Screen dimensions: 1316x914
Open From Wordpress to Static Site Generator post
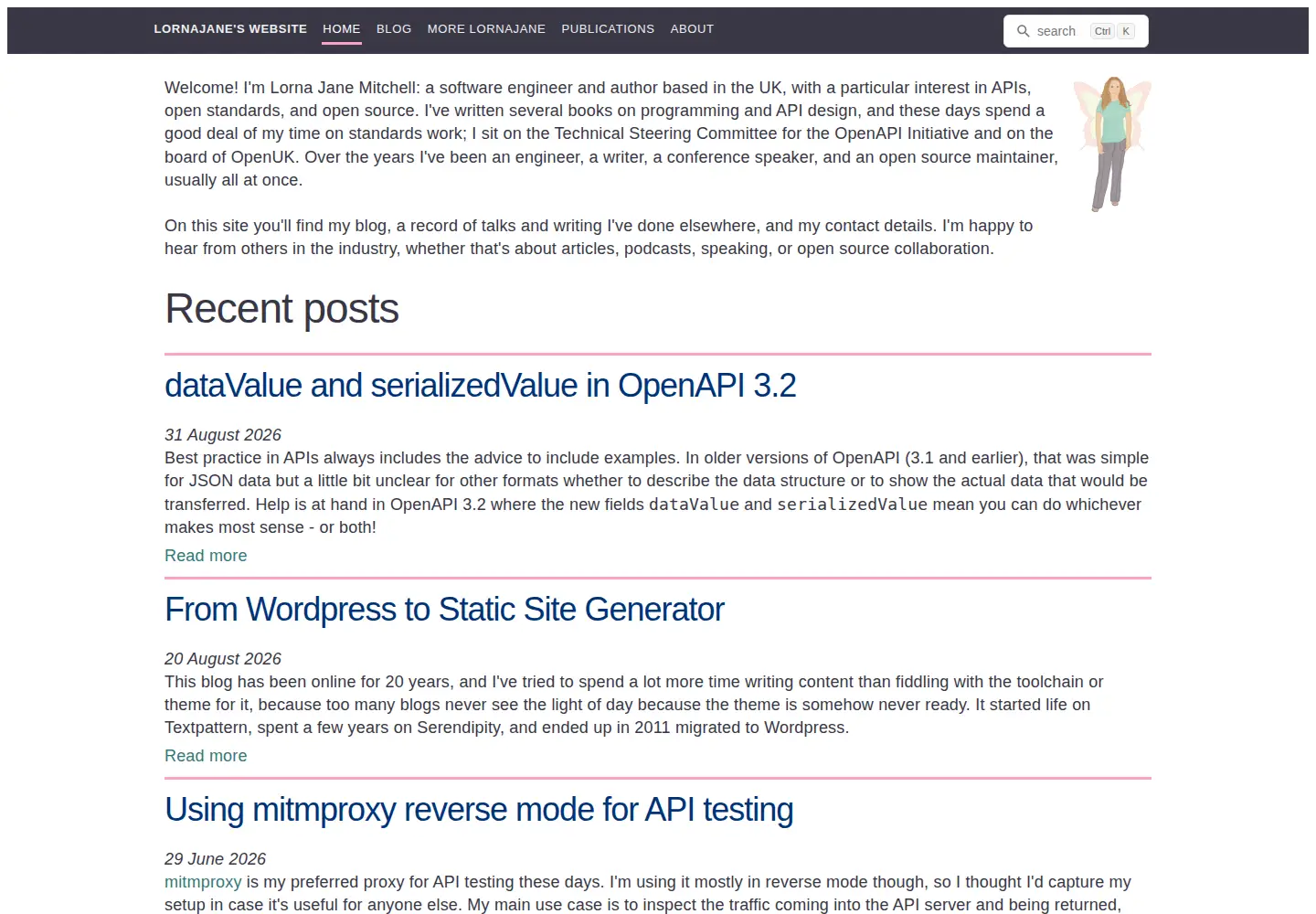point(444,610)
